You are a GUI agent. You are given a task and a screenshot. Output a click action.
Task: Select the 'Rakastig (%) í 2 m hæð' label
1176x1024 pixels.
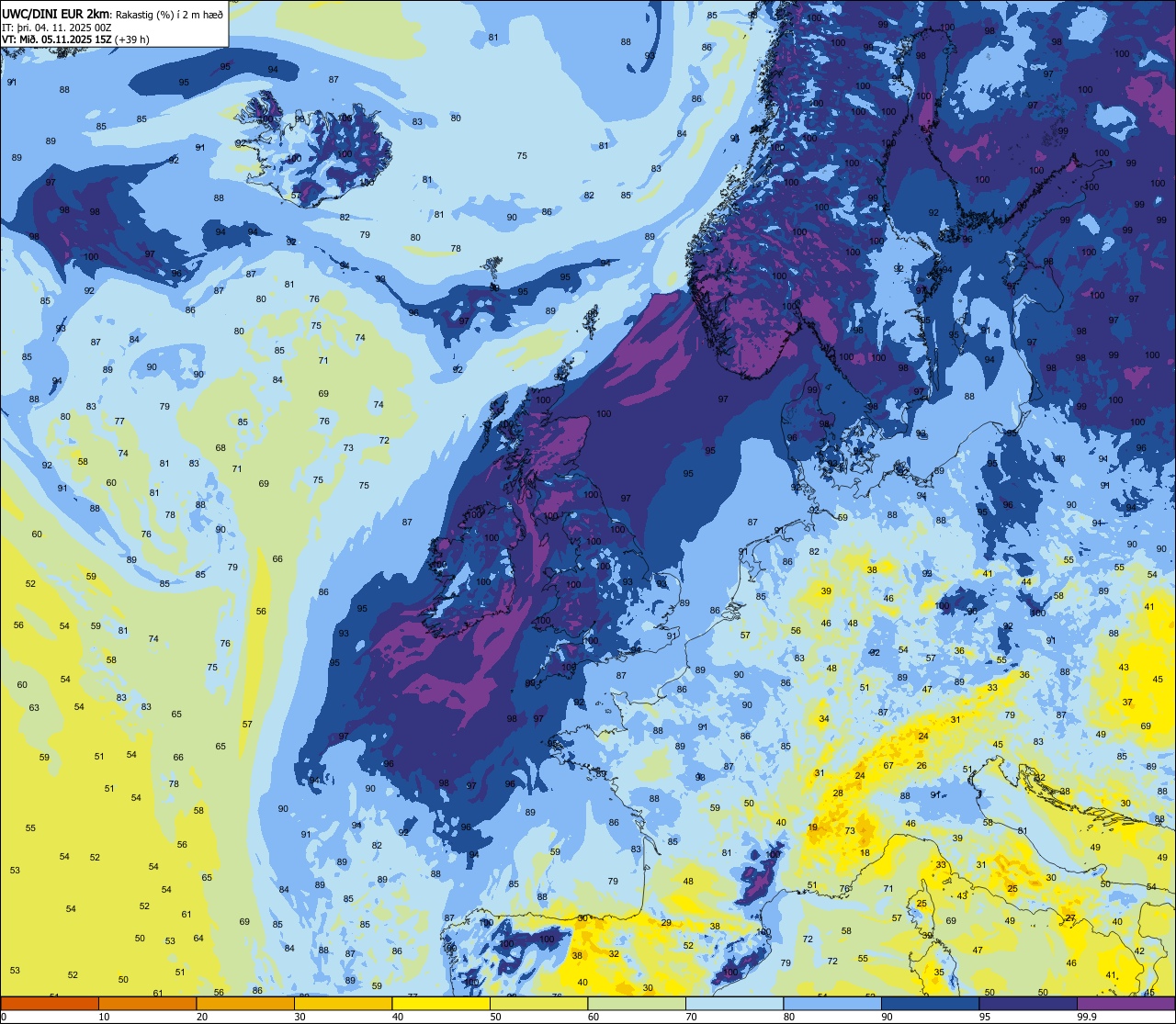pyautogui.click(x=169, y=15)
